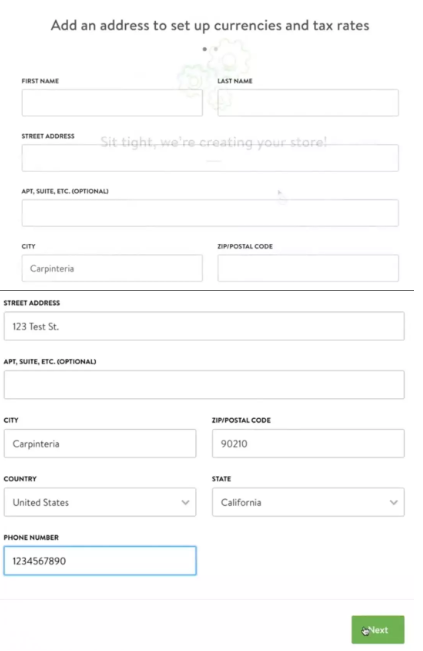Click the chevron arrow in the Country box
This screenshot has height=651, width=423.
click(x=186, y=502)
